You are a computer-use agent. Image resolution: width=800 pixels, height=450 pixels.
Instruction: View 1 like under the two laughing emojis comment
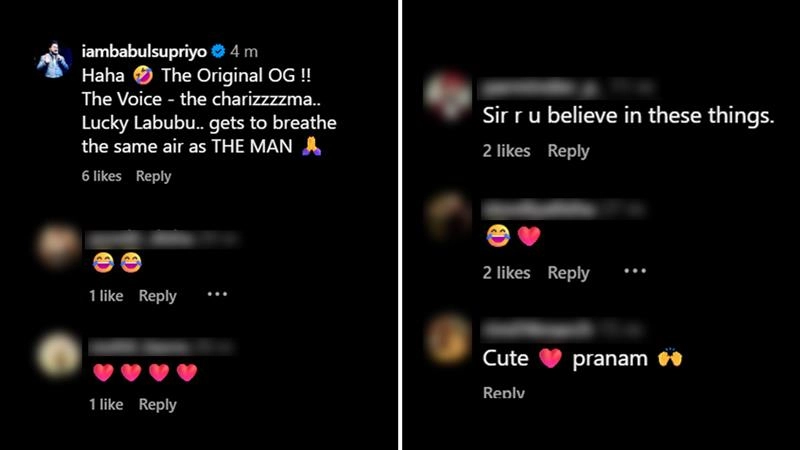(105, 296)
